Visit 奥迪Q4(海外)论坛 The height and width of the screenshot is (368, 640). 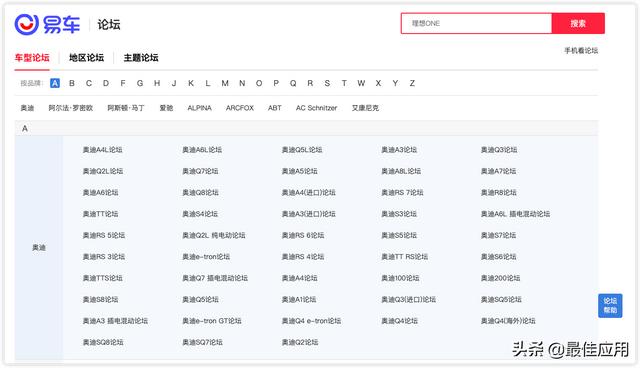tap(508, 321)
